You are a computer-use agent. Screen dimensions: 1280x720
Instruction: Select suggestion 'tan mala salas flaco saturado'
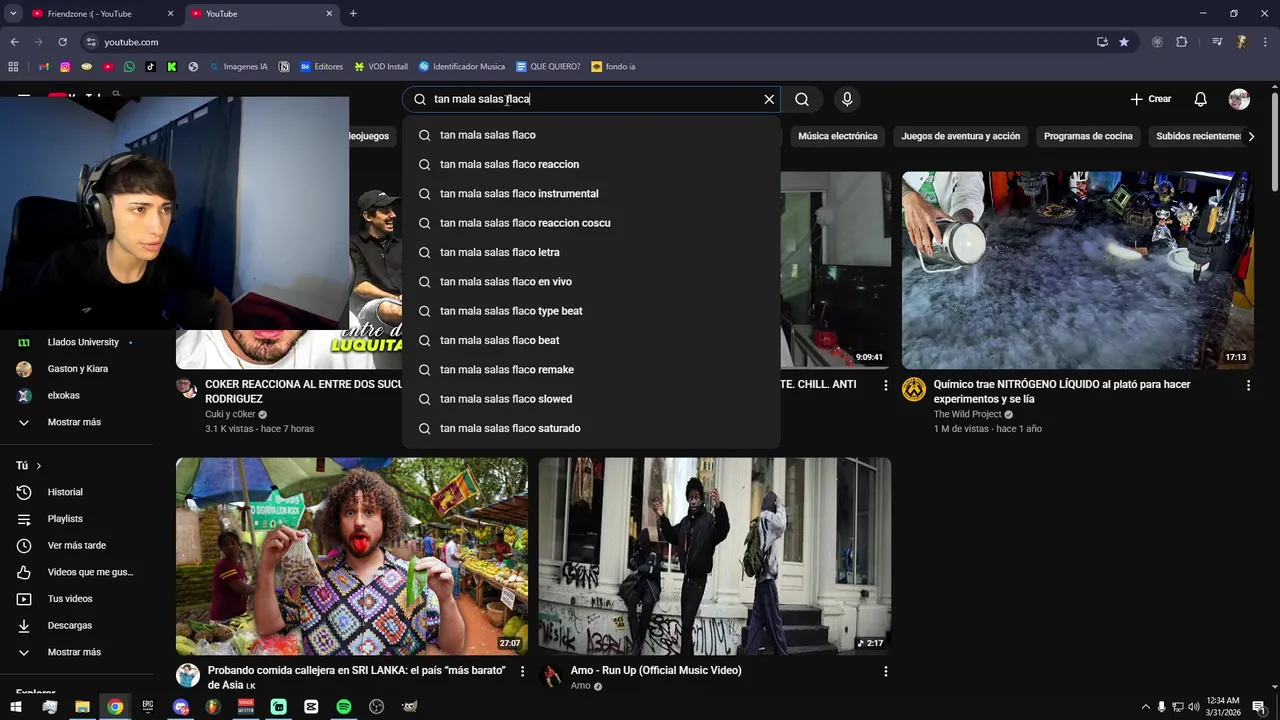tap(591, 428)
